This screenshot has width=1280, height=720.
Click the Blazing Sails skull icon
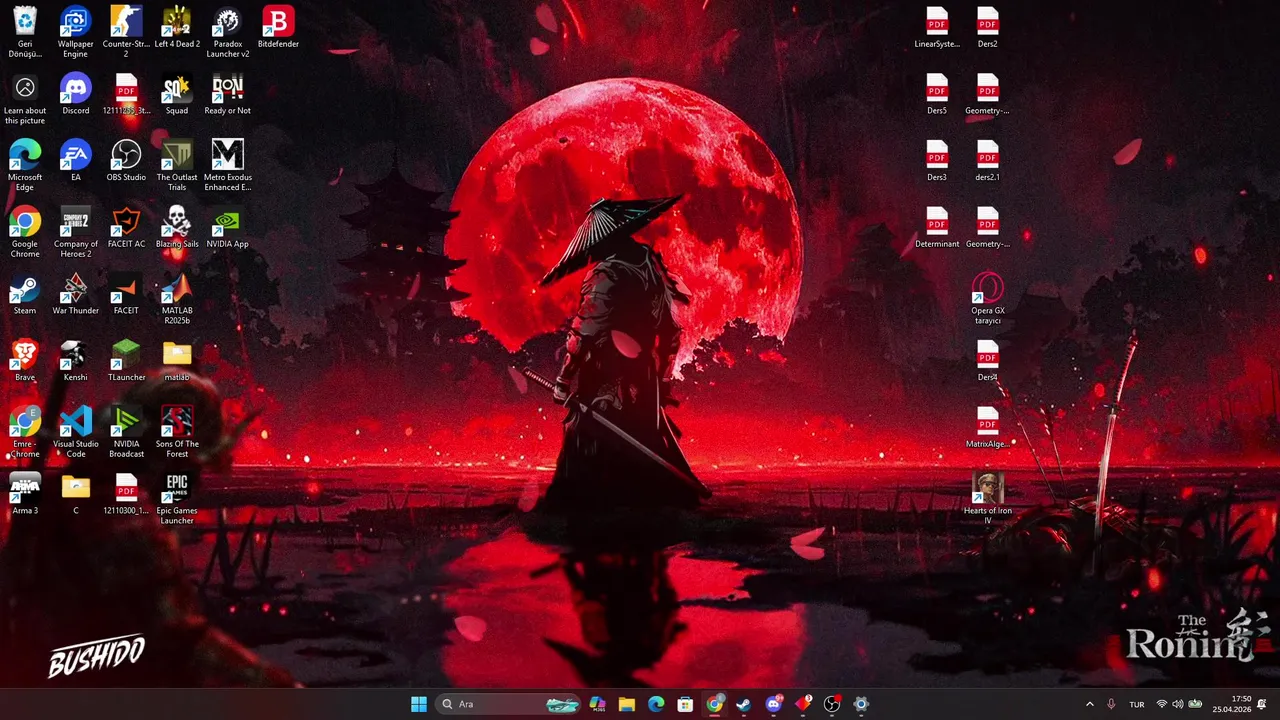click(x=177, y=228)
